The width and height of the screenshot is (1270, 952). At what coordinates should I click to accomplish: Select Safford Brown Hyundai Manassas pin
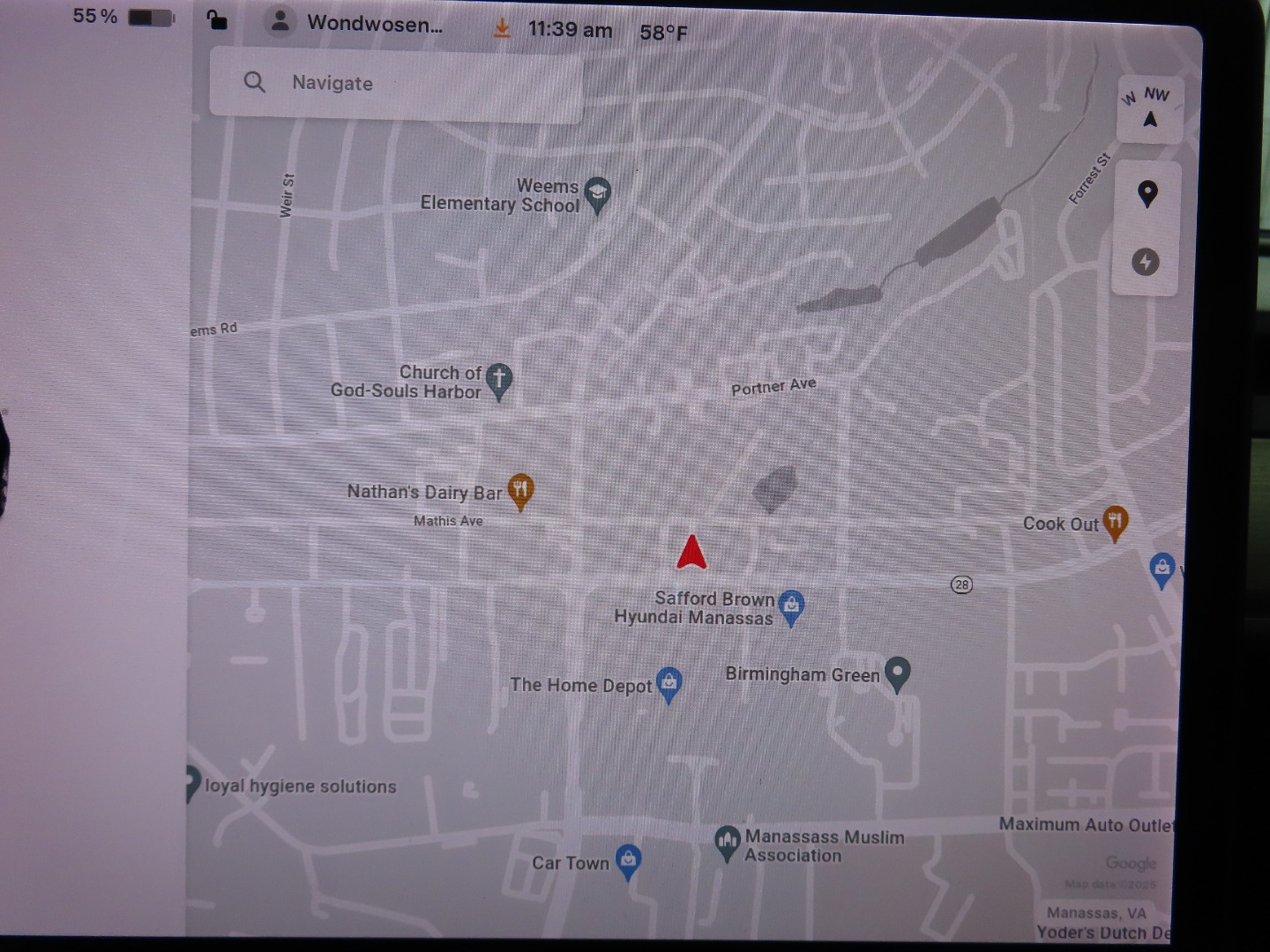coord(791,606)
